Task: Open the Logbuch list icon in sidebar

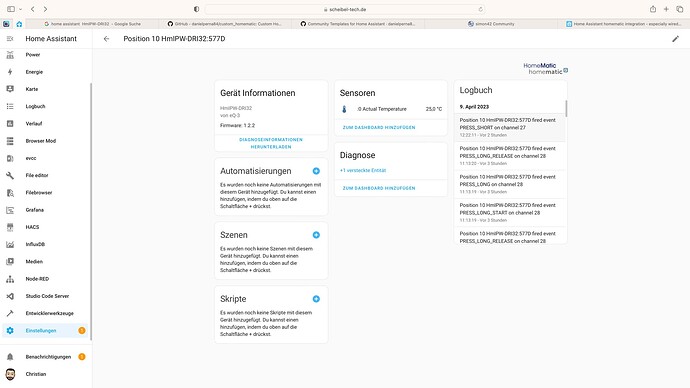Action: (x=10, y=106)
